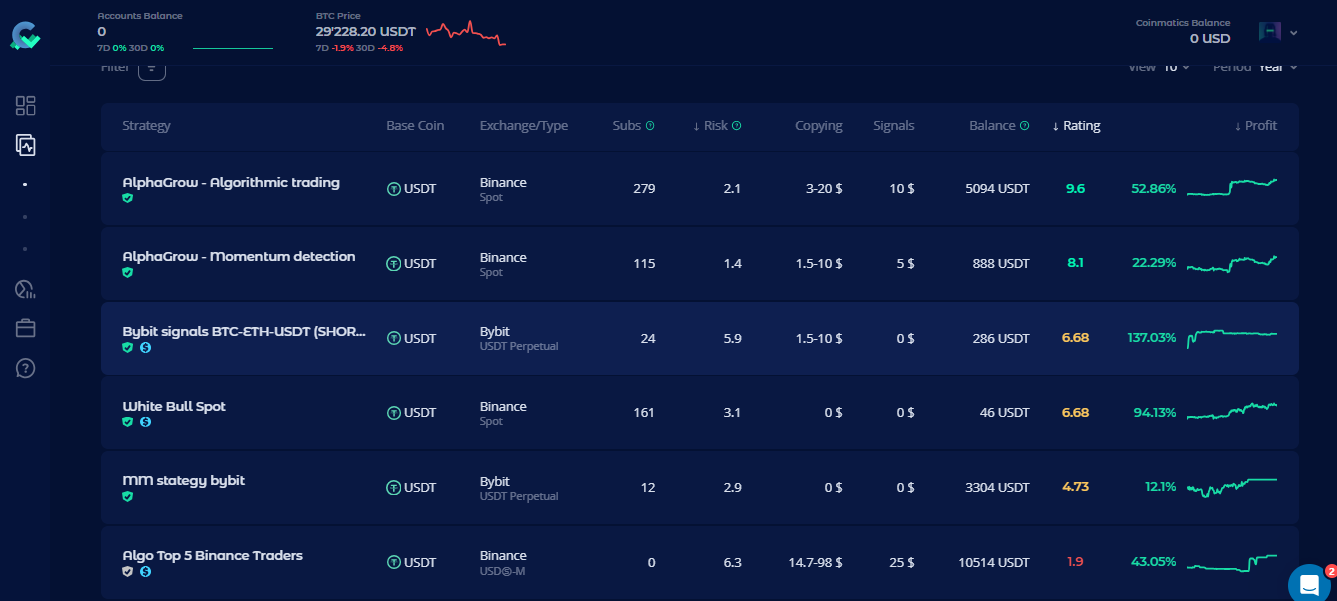
Task: Open the strategies chart icon in sidebar
Action: [26, 145]
